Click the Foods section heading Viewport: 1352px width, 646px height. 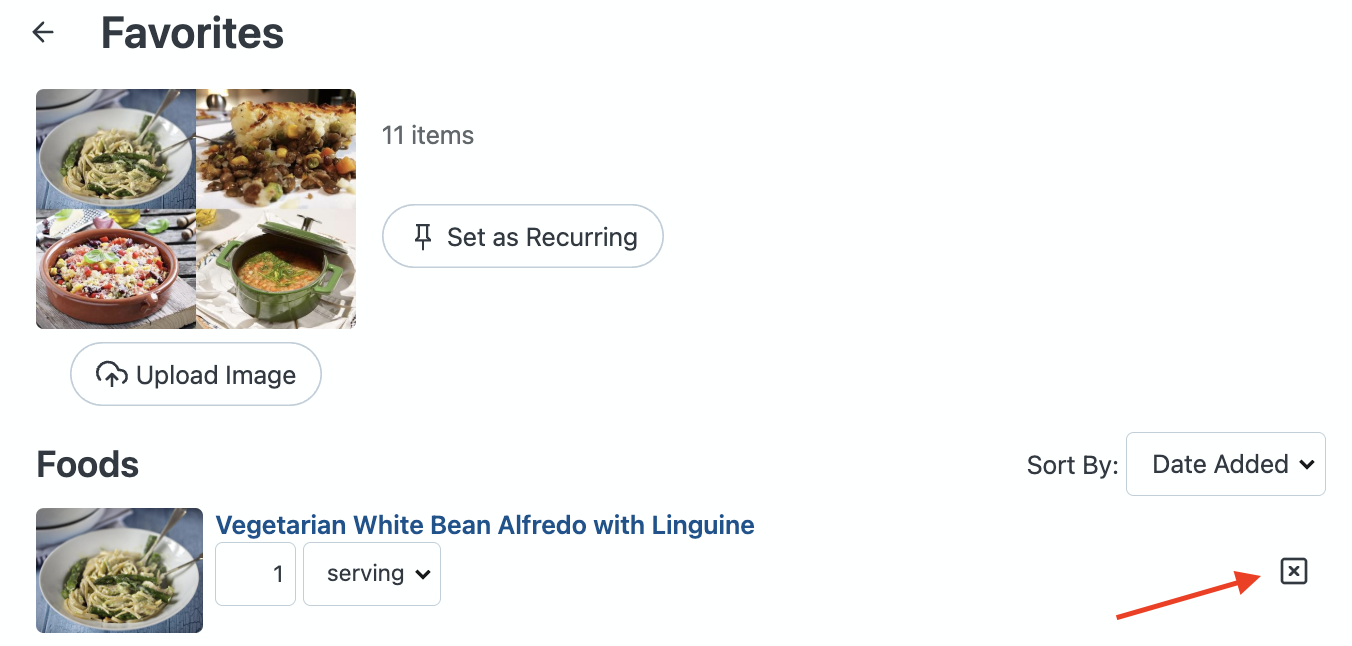pos(88,465)
